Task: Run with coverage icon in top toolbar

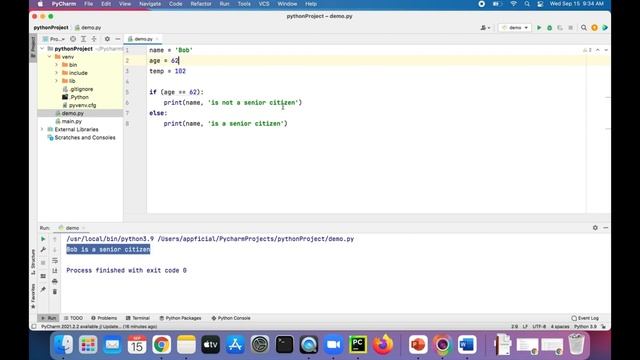Action: [560, 28]
